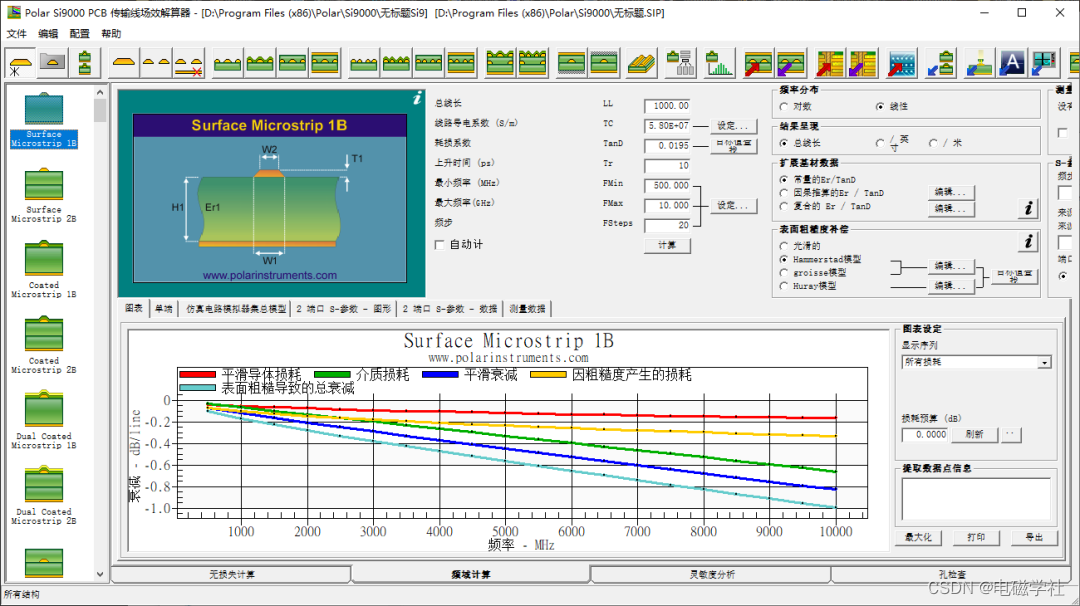Viewport: 1080px width, 606px height.
Task: Click the blue arrow with probe icon
Action: tap(979, 63)
